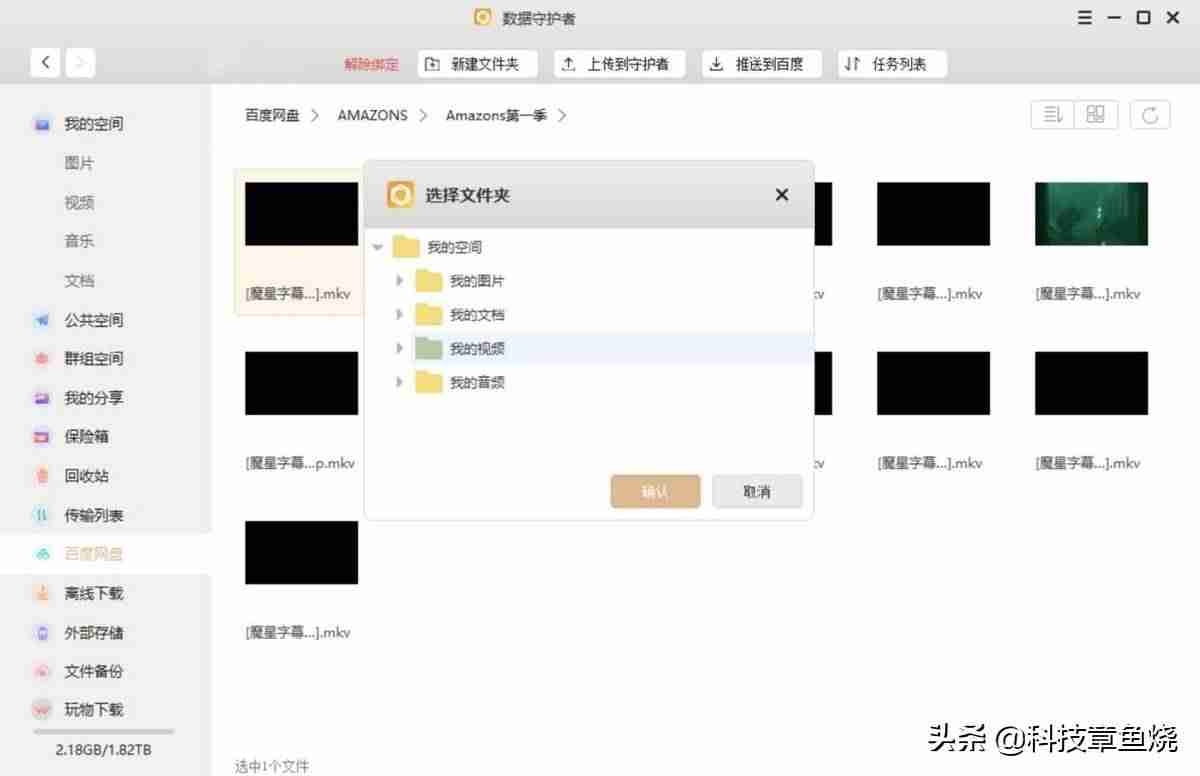The height and width of the screenshot is (776, 1200).
Task: Click file name [魔星字幕...p.mkv
Action: click(x=300, y=463)
